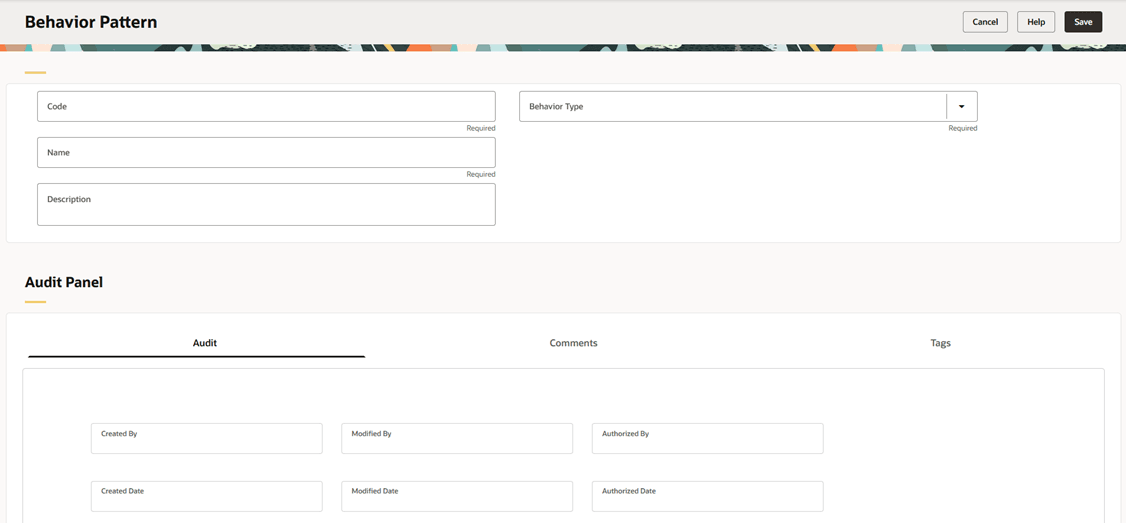Select the Modified By field
The width and height of the screenshot is (1126, 523).
457,438
